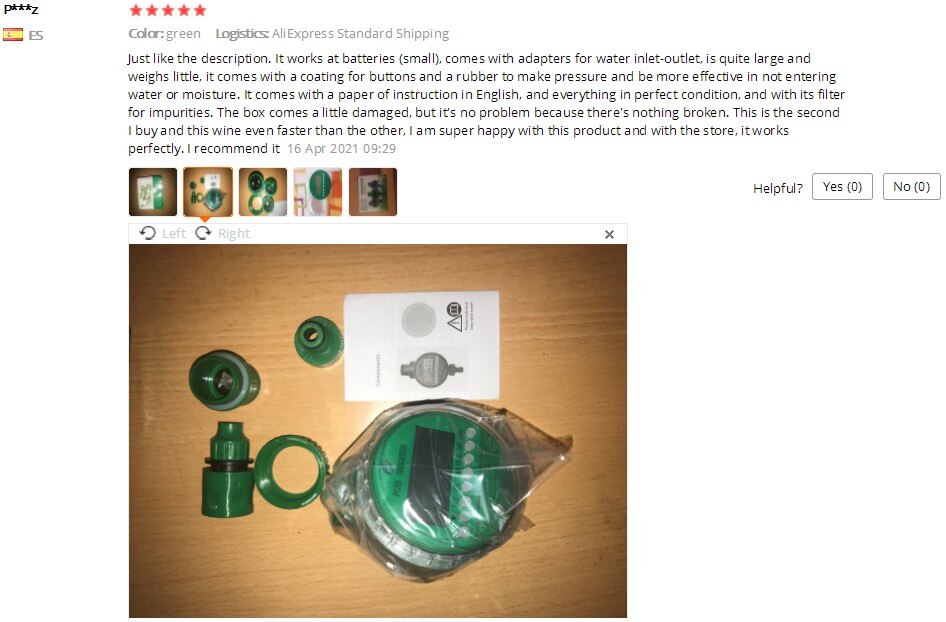
Task: View the third thumbnail of green fittings
Action: click(x=263, y=192)
